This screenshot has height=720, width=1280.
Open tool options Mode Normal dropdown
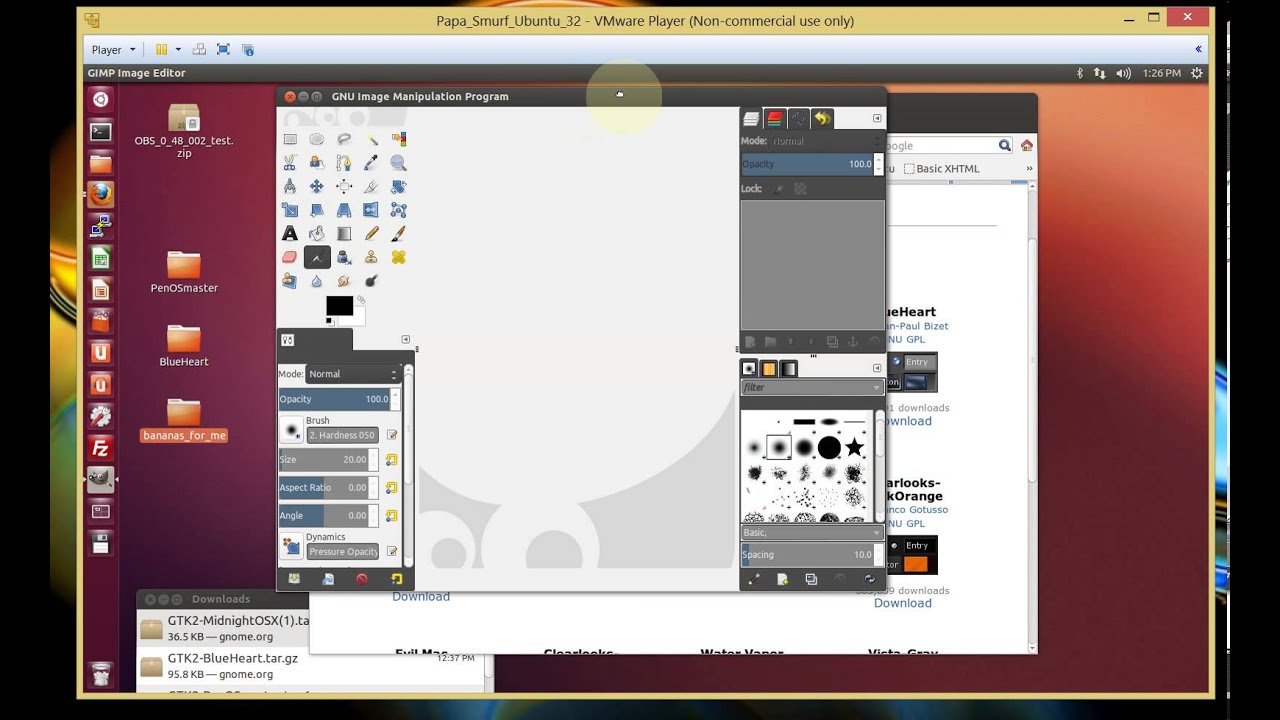coord(353,374)
